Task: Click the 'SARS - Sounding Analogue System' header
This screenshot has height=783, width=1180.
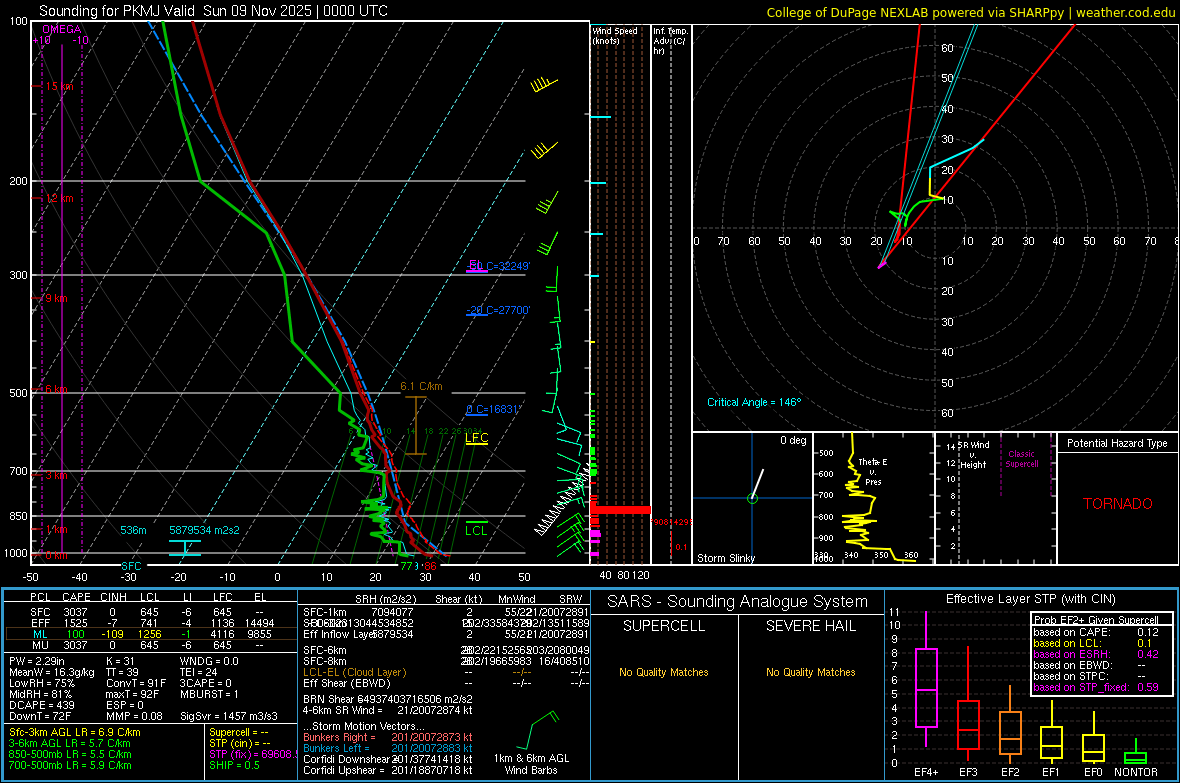Action: tap(738, 602)
